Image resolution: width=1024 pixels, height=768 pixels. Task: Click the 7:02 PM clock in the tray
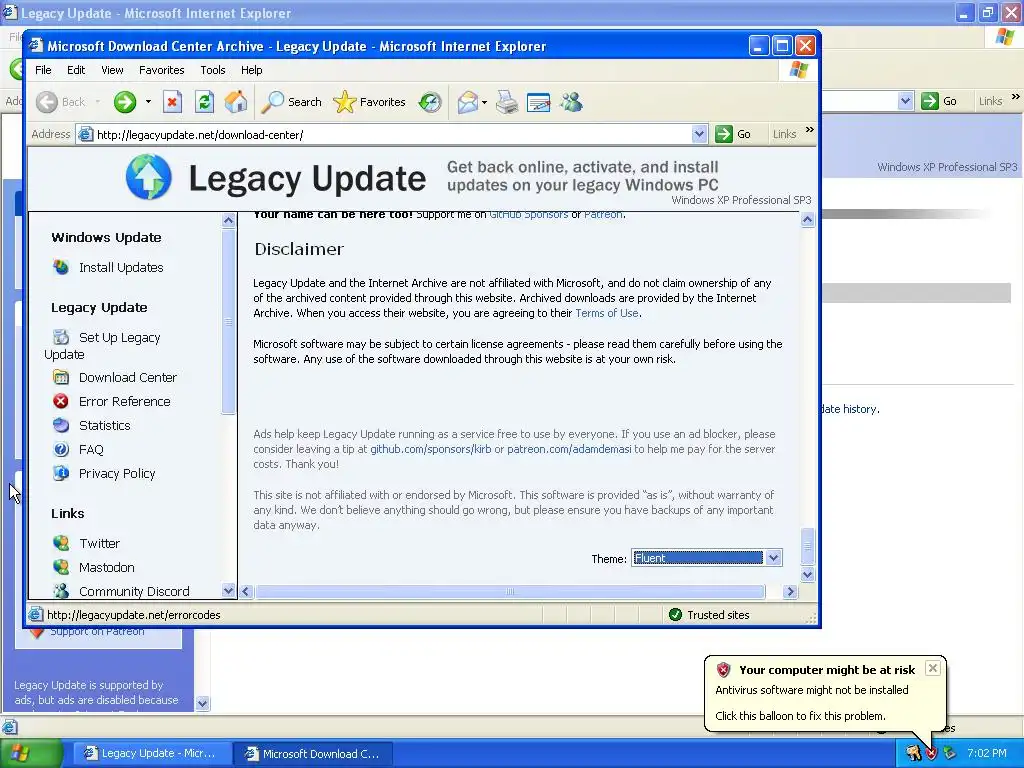point(987,753)
